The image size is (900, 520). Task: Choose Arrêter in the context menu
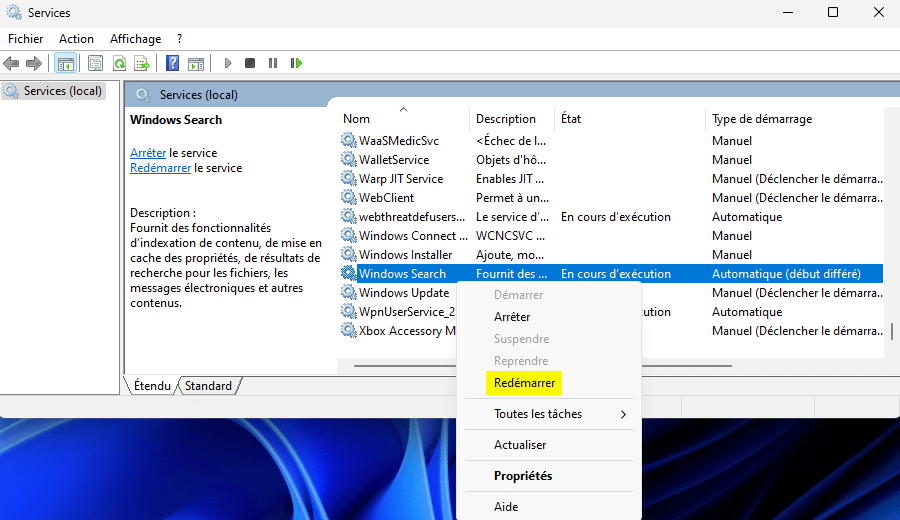click(512, 317)
